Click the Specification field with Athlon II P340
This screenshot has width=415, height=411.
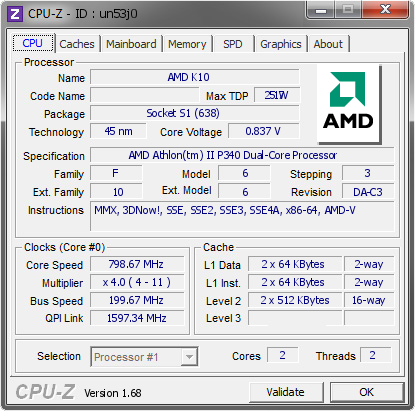point(242,155)
